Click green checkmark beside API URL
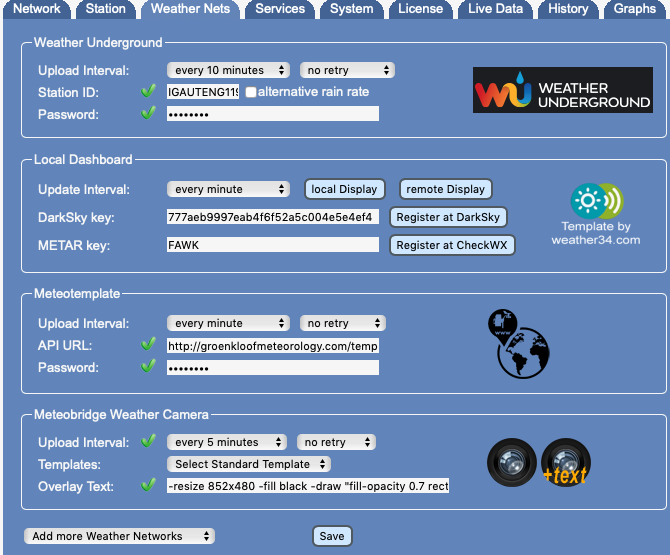Image resolution: width=670 pixels, height=555 pixels. pos(149,345)
